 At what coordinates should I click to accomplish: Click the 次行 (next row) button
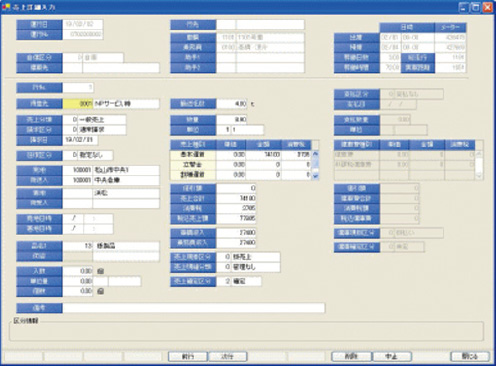(228, 356)
